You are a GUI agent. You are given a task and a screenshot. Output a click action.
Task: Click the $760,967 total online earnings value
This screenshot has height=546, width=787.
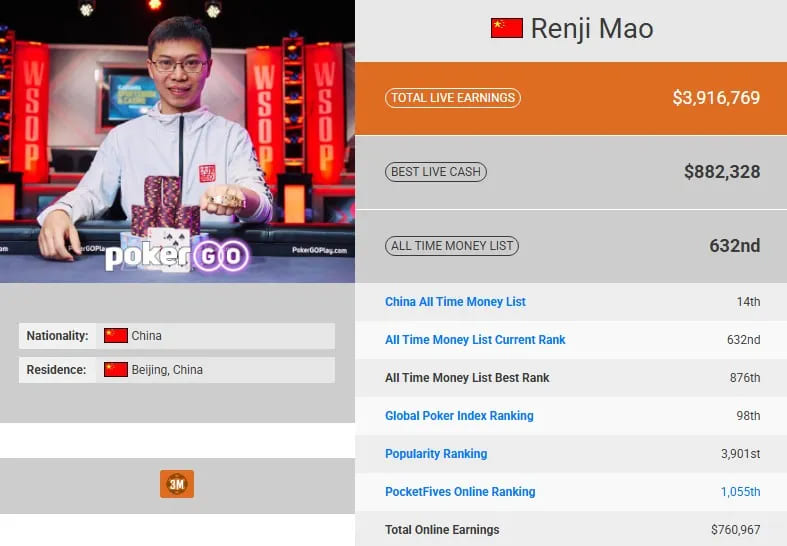(x=735, y=530)
